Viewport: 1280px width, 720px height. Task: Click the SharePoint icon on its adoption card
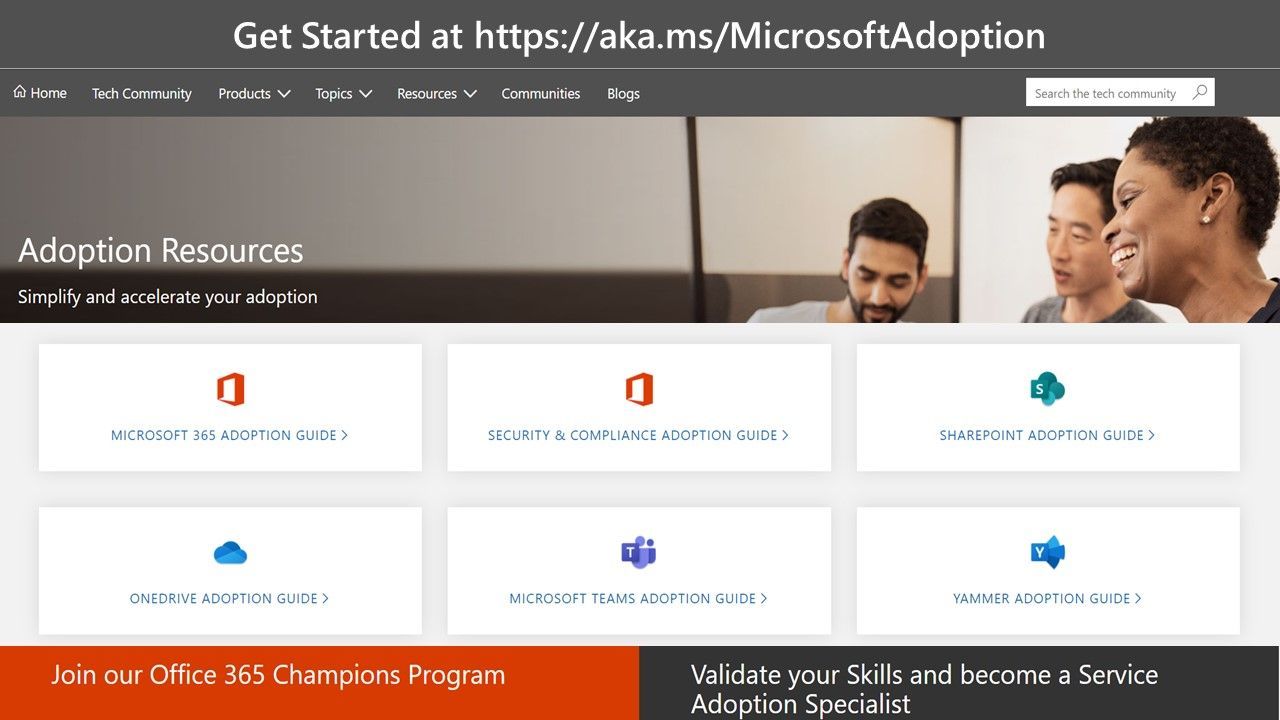pyautogui.click(x=1047, y=389)
